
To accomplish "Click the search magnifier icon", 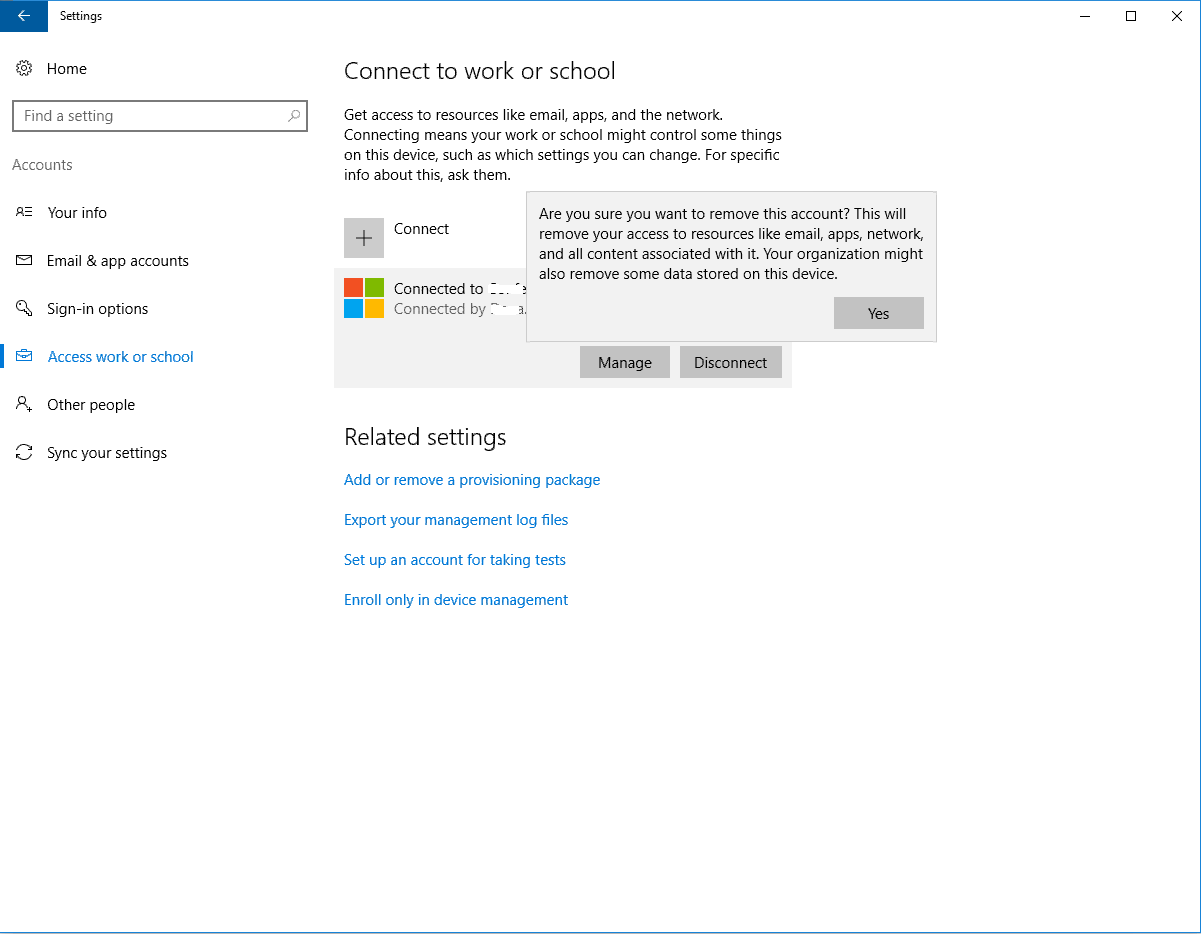I will [294, 116].
